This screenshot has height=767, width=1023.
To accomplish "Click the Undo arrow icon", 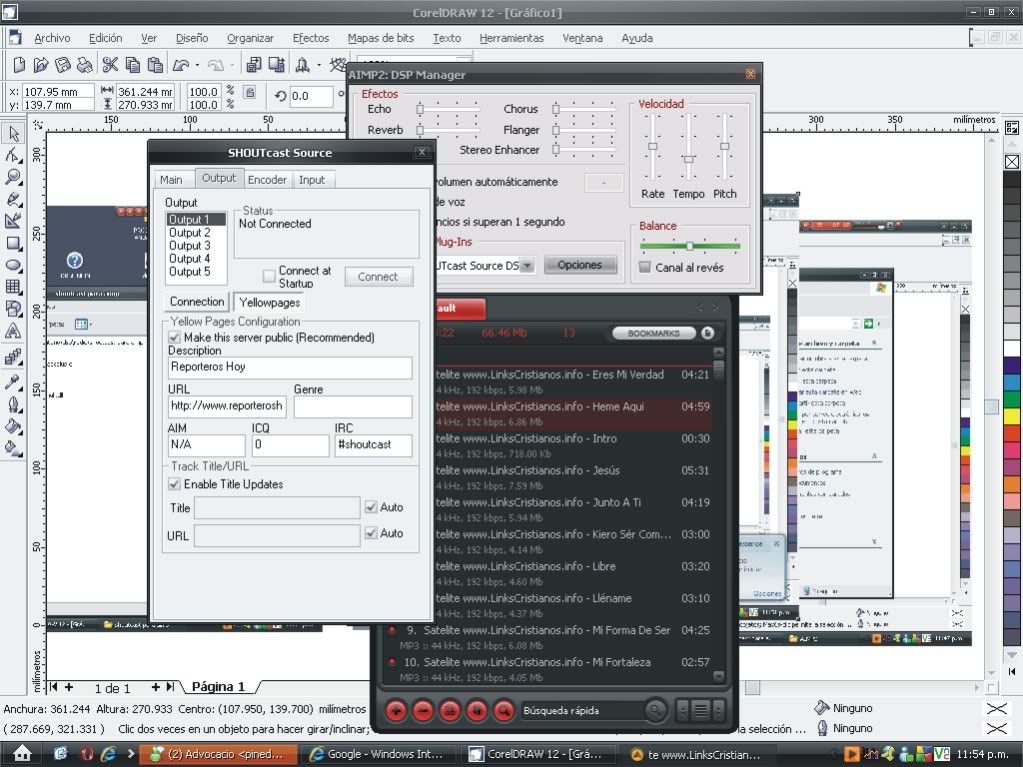I will [181, 65].
